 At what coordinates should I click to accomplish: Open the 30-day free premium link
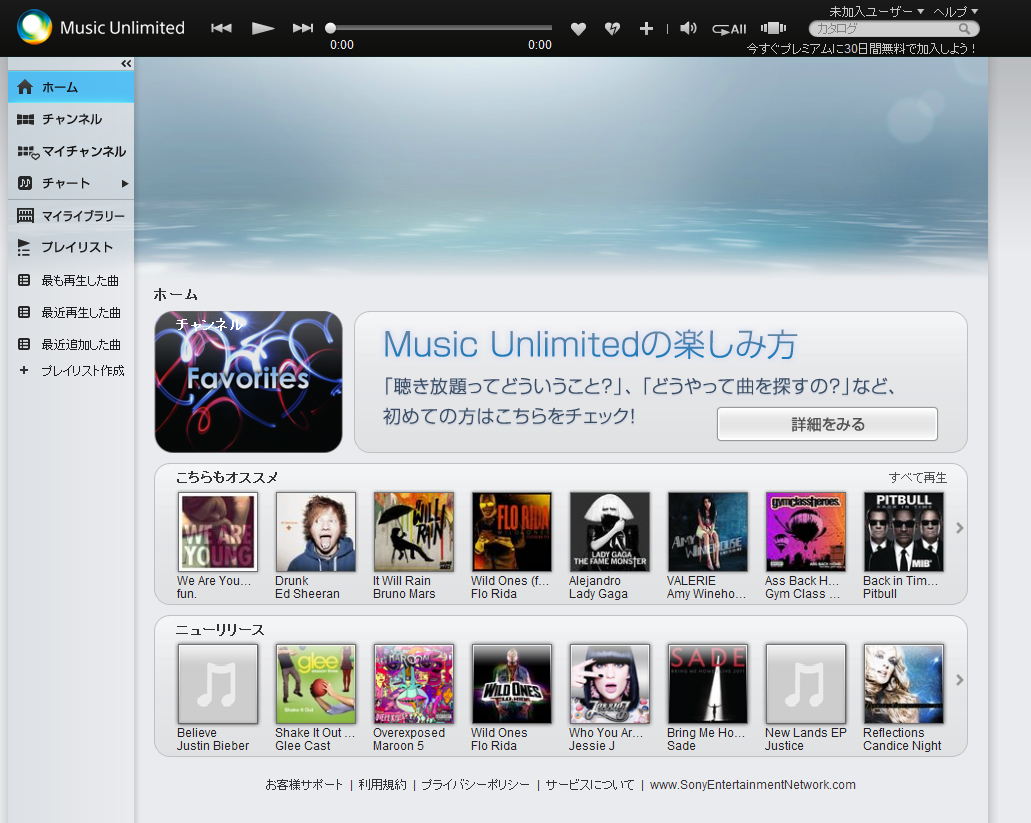point(861,49)
